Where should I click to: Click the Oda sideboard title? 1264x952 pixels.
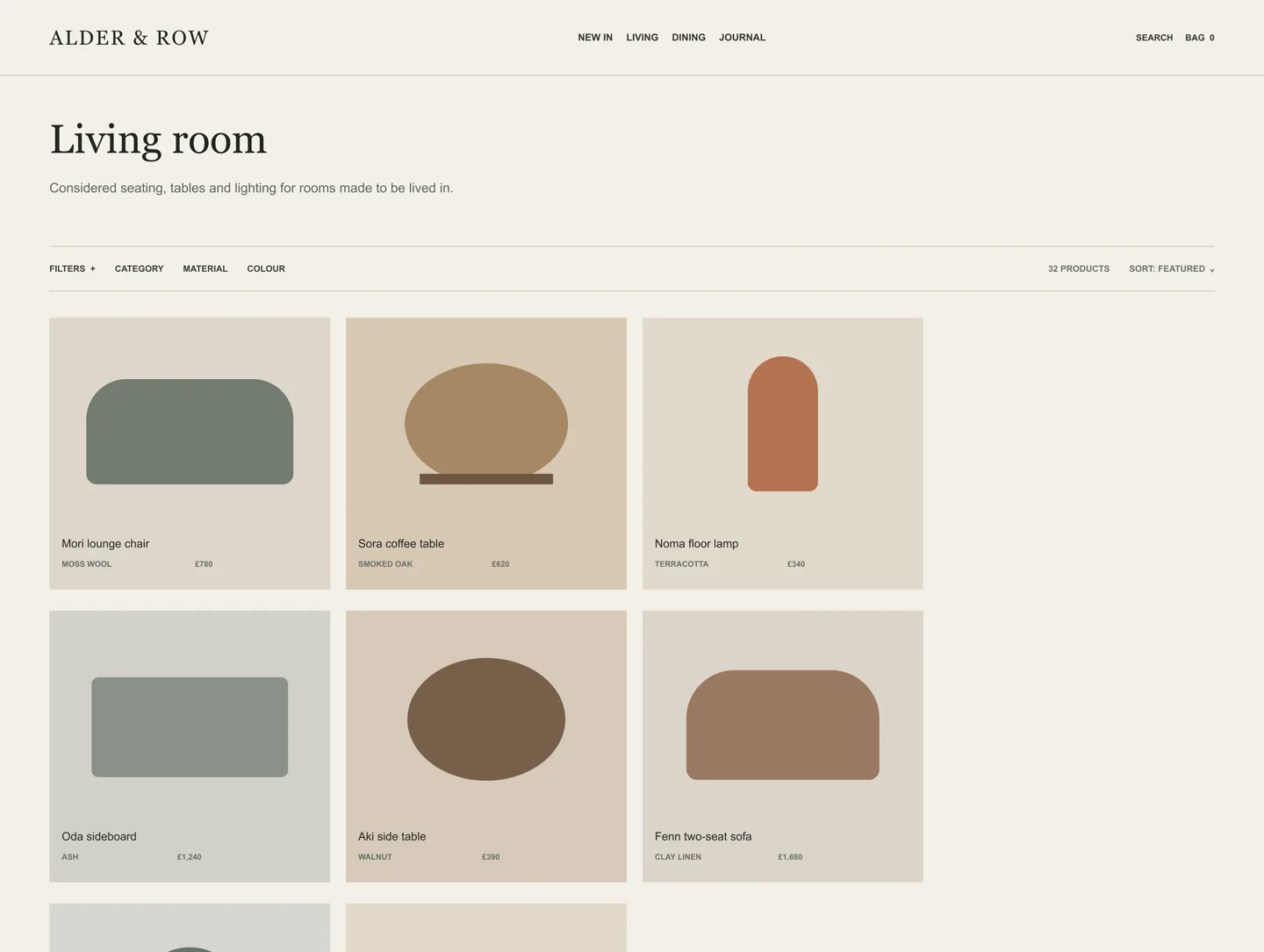click(x=99, y=837)
